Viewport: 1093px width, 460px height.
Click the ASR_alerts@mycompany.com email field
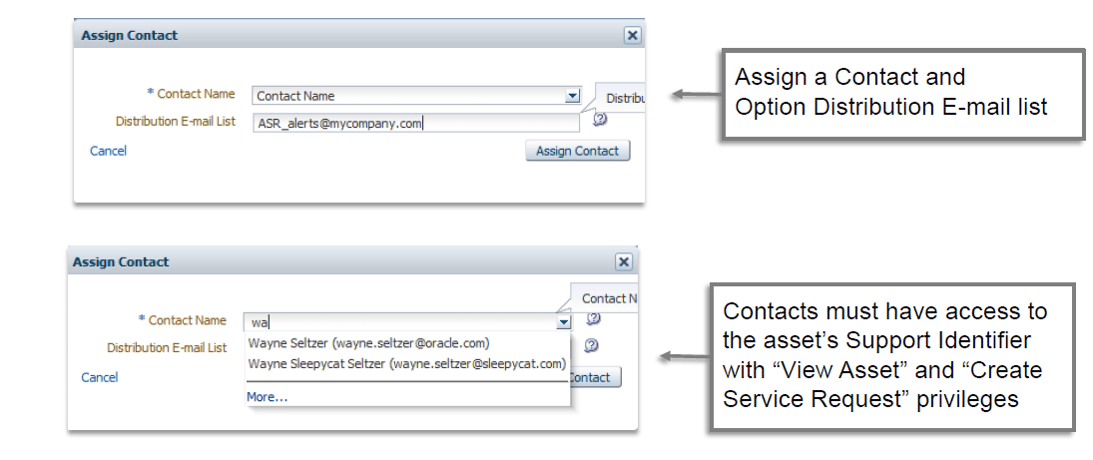pos(415,123)
